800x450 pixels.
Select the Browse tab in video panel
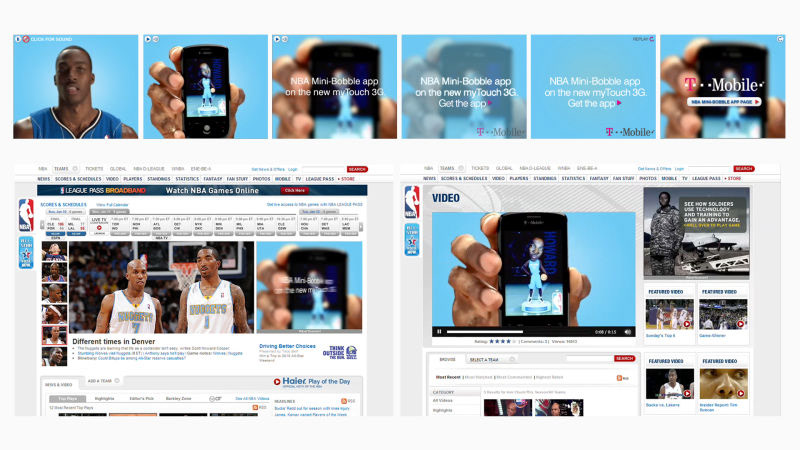coord(447,360)
